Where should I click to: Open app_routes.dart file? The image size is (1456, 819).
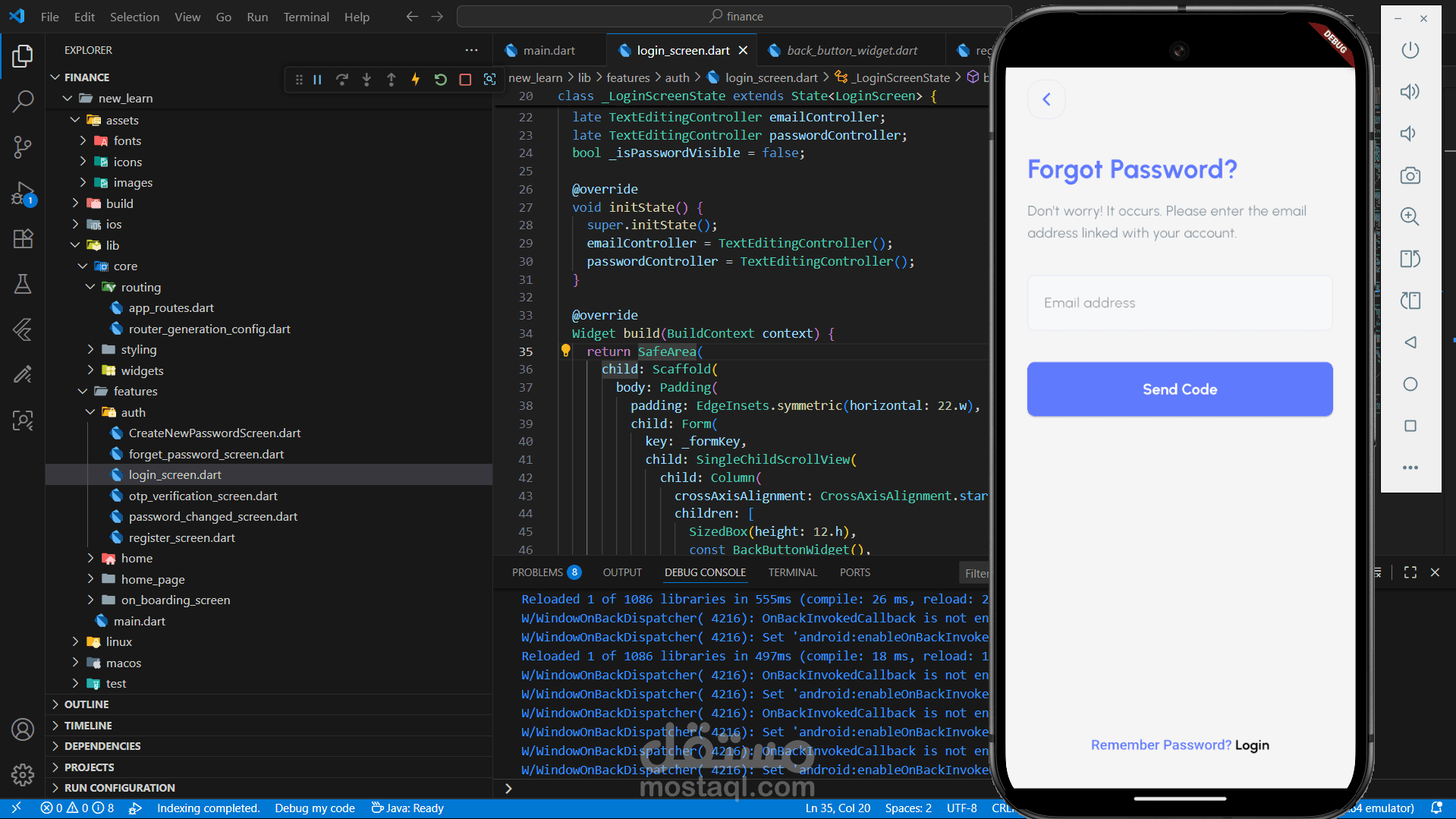[x=171, y=307]
